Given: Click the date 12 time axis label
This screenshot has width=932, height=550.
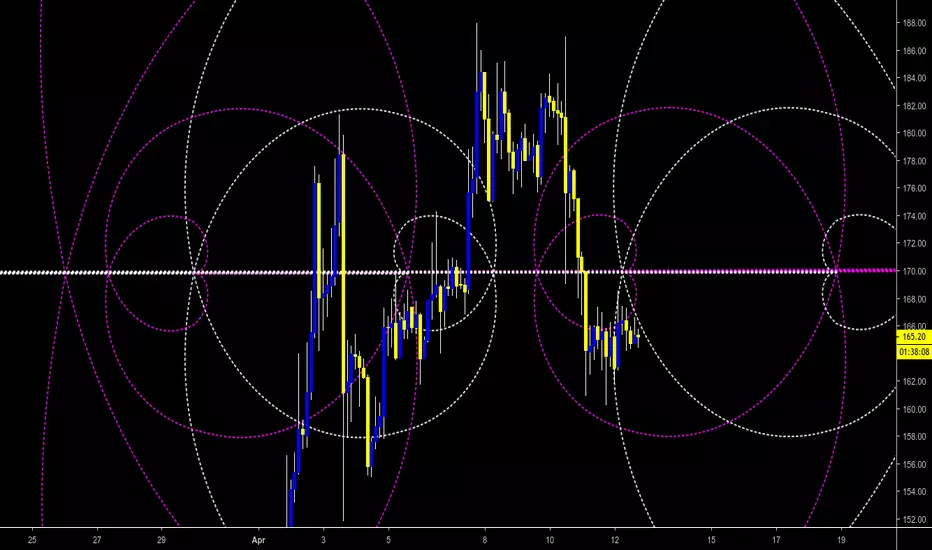Looking at the screenshot, I should coord(615,540).
